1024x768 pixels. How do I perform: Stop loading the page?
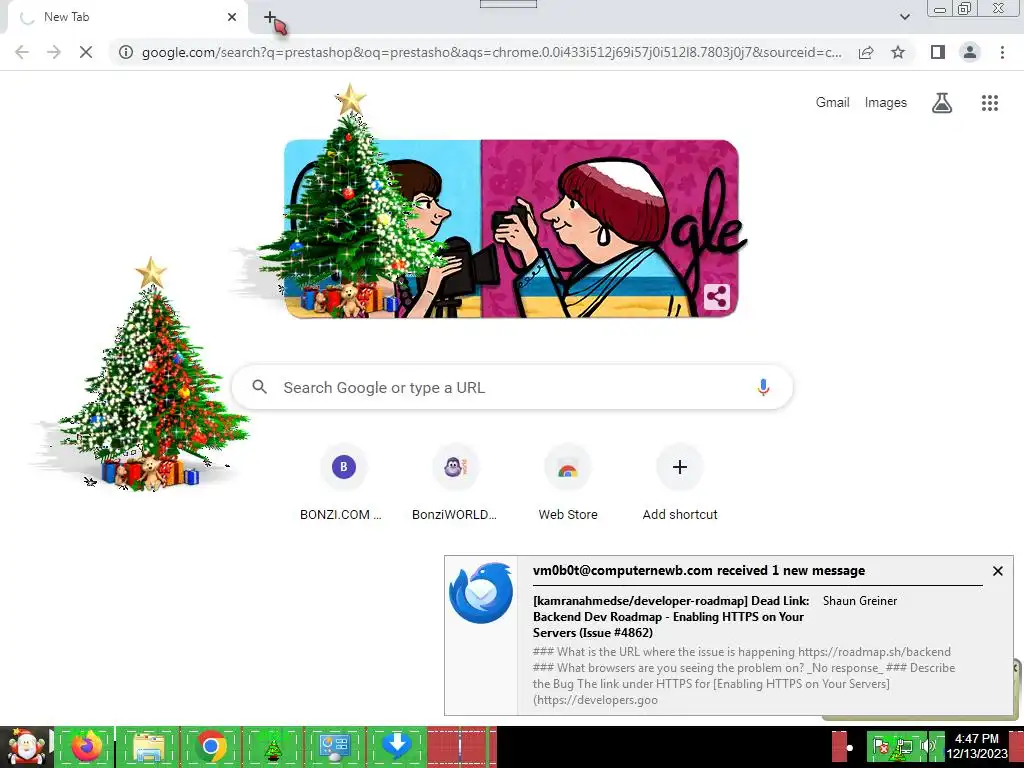[x=86, y=52]
